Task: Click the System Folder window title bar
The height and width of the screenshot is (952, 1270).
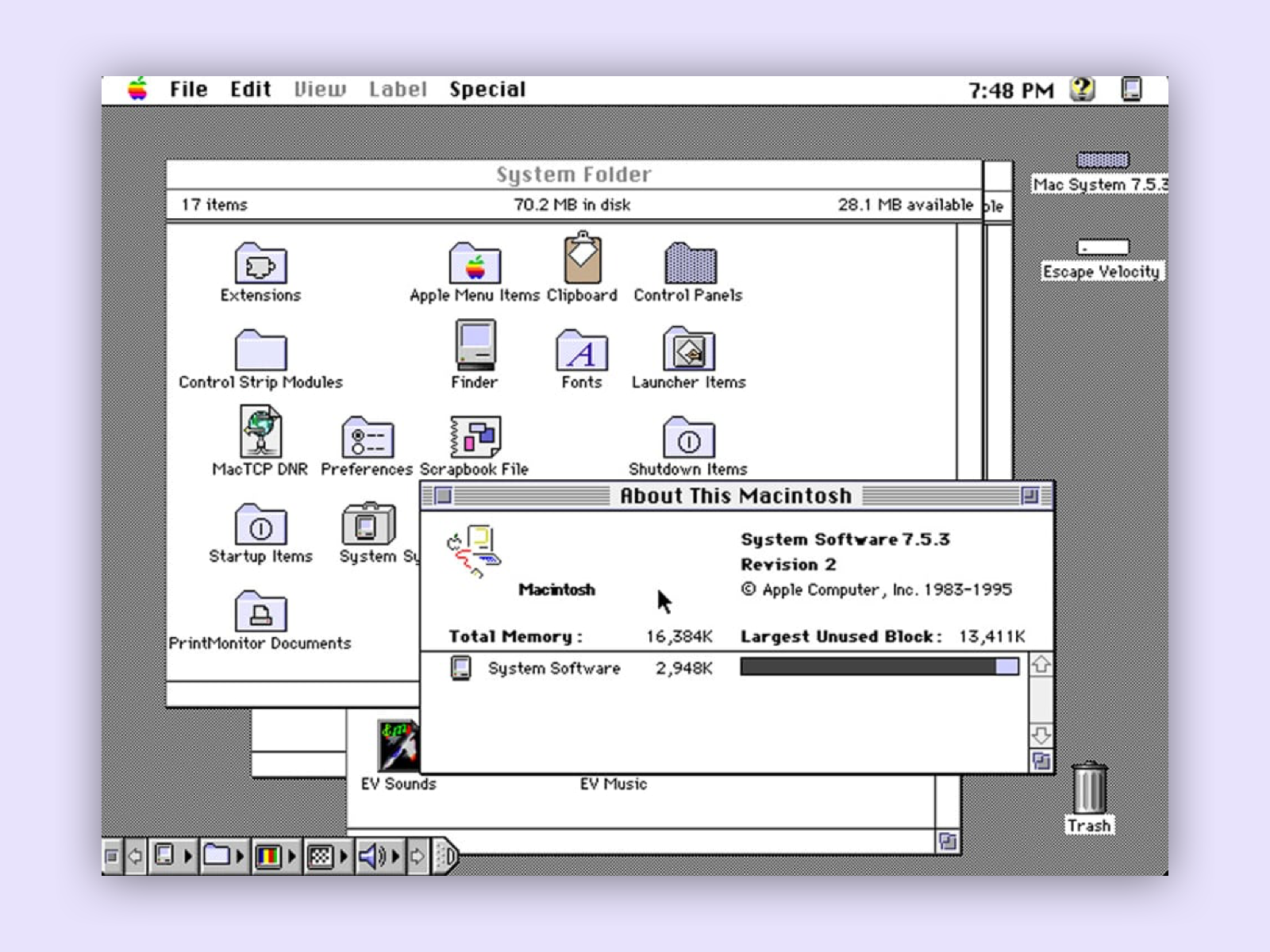Action: click(x=574, y=175)
